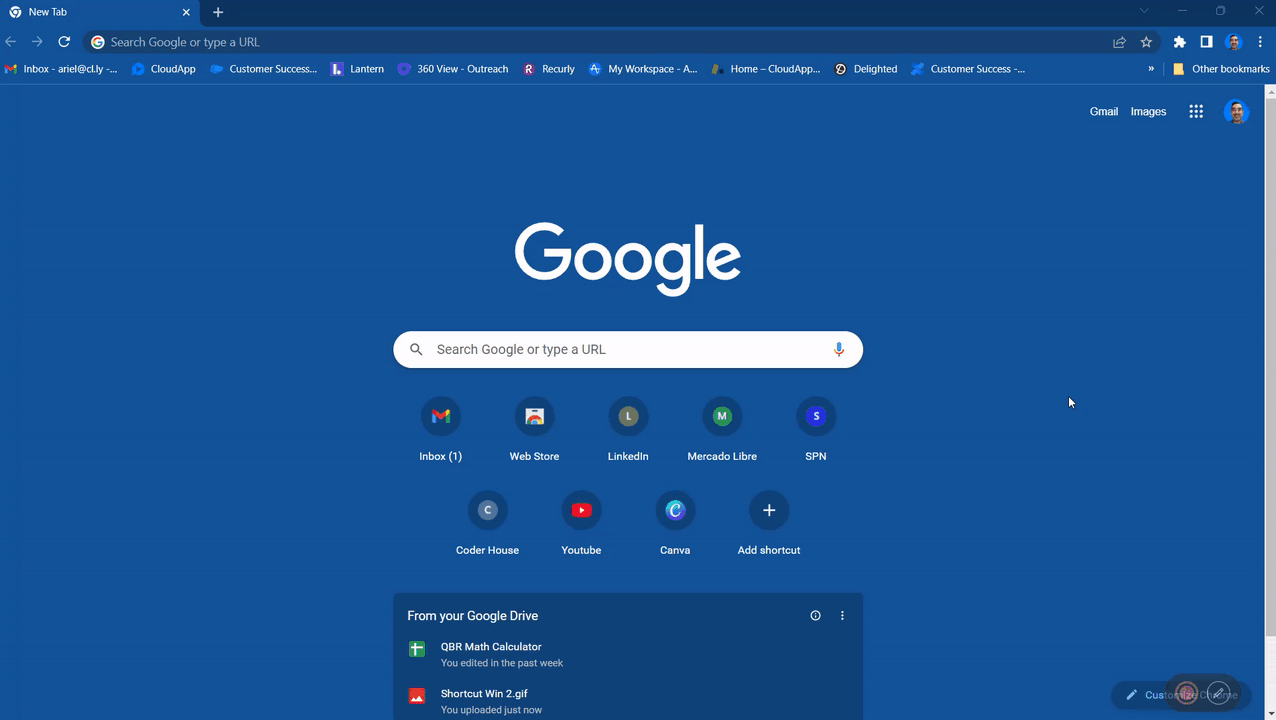Screen dimensions: 1276x720
Task: Click the Add shortcut plus tile
Action: 769,524
